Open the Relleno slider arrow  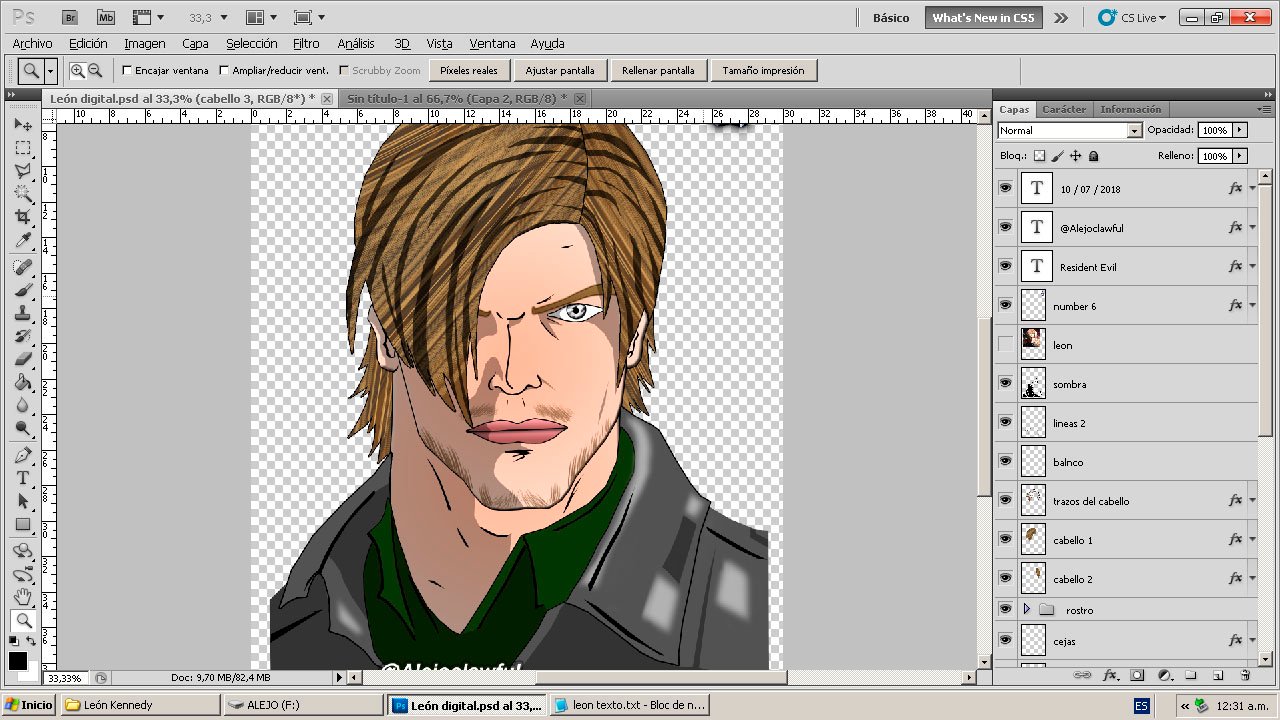pos(1240,156)
